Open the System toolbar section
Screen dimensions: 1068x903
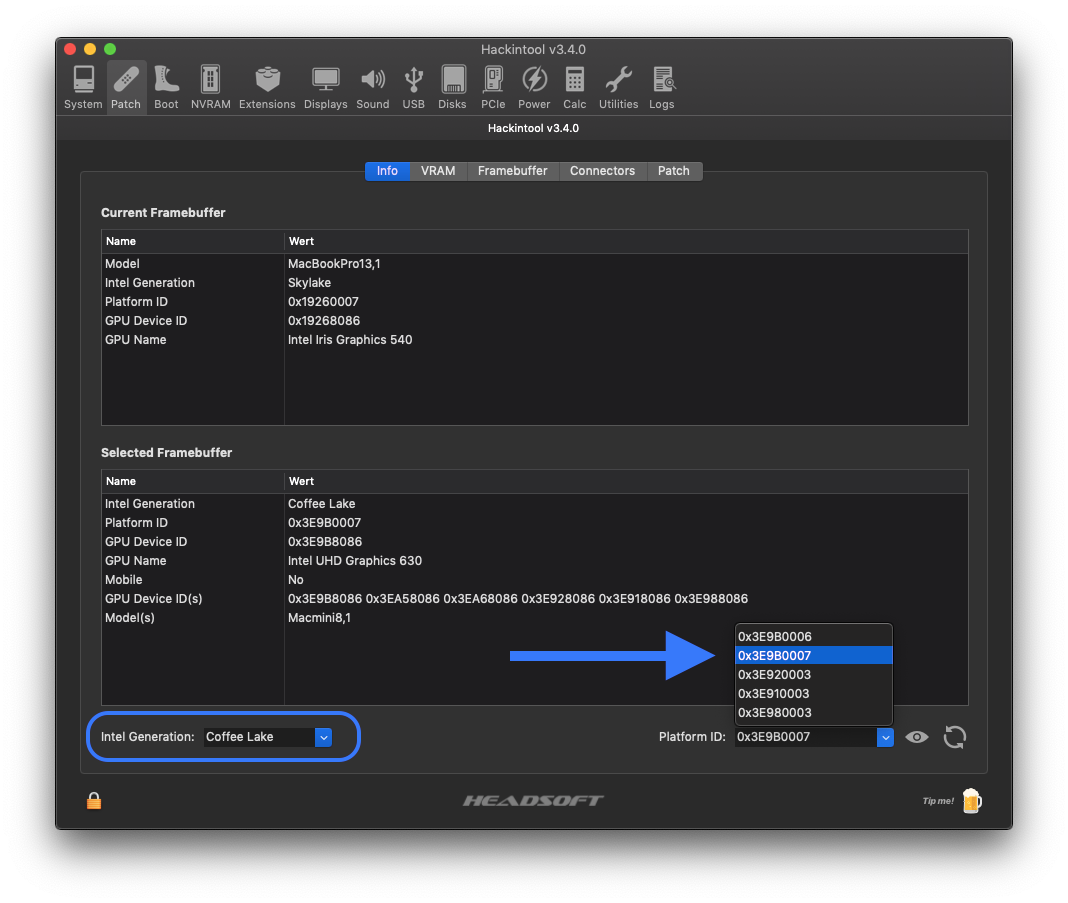[x=83, y=86]
